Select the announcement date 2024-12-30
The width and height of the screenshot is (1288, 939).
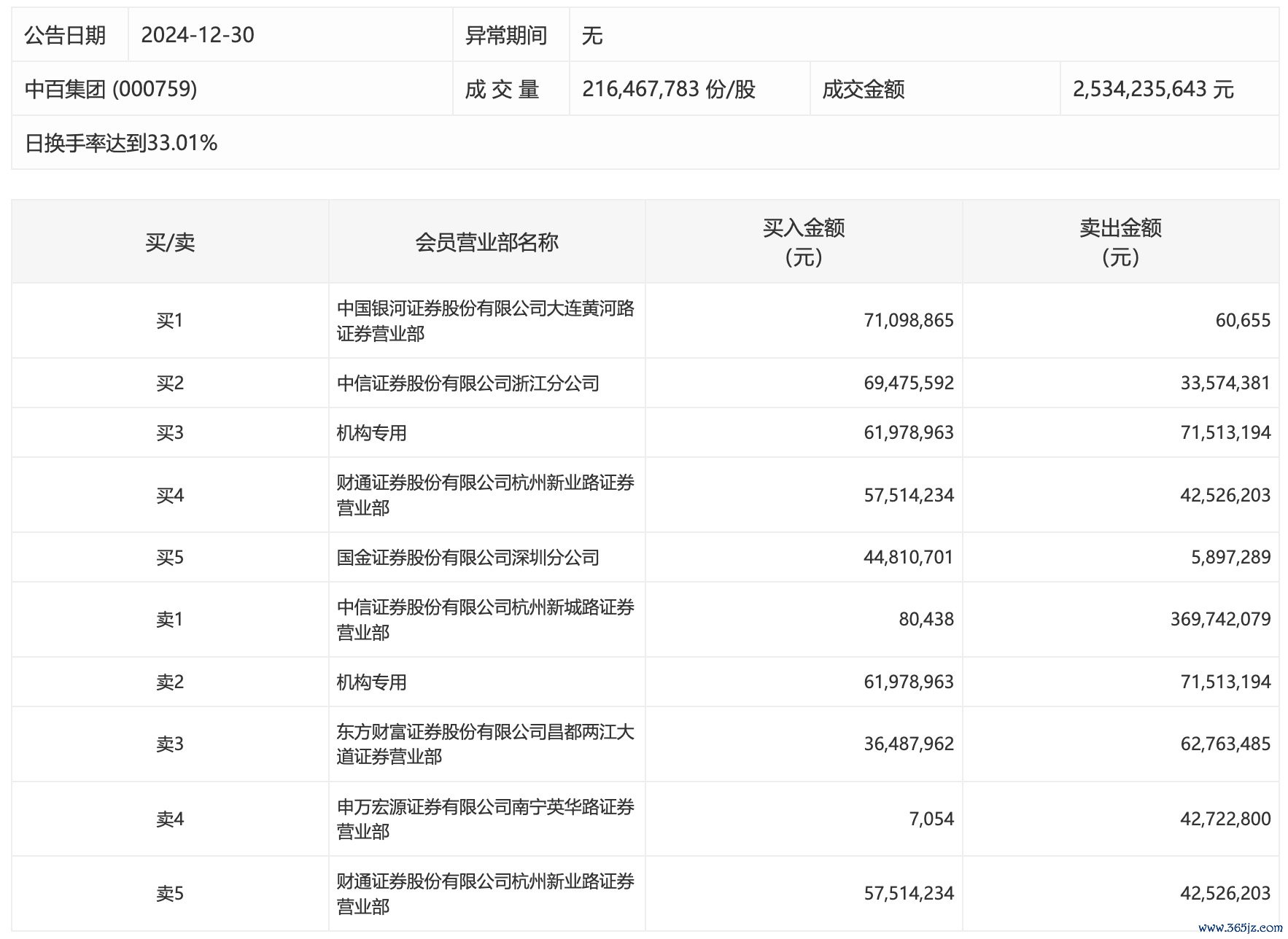pos(198,35)
